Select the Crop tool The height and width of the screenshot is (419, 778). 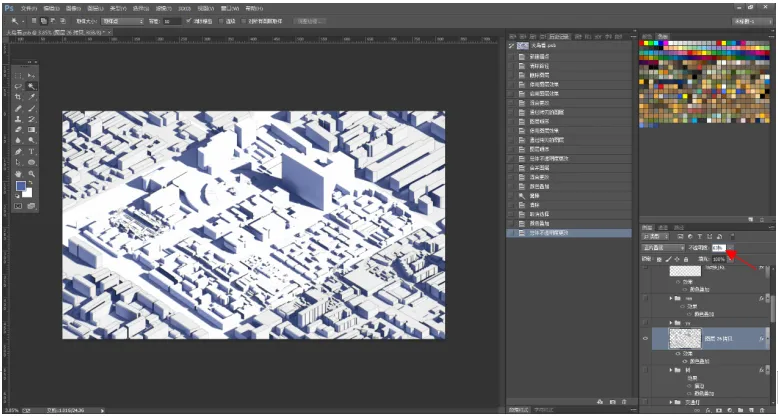click(x=18, y=97)
